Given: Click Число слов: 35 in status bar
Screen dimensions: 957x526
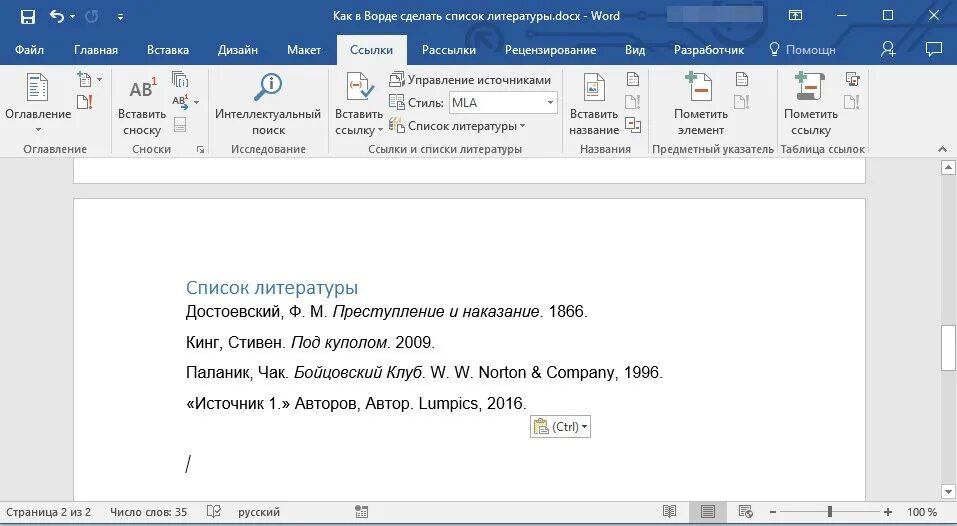Looking at the screenshot, I should click(148, 513).
